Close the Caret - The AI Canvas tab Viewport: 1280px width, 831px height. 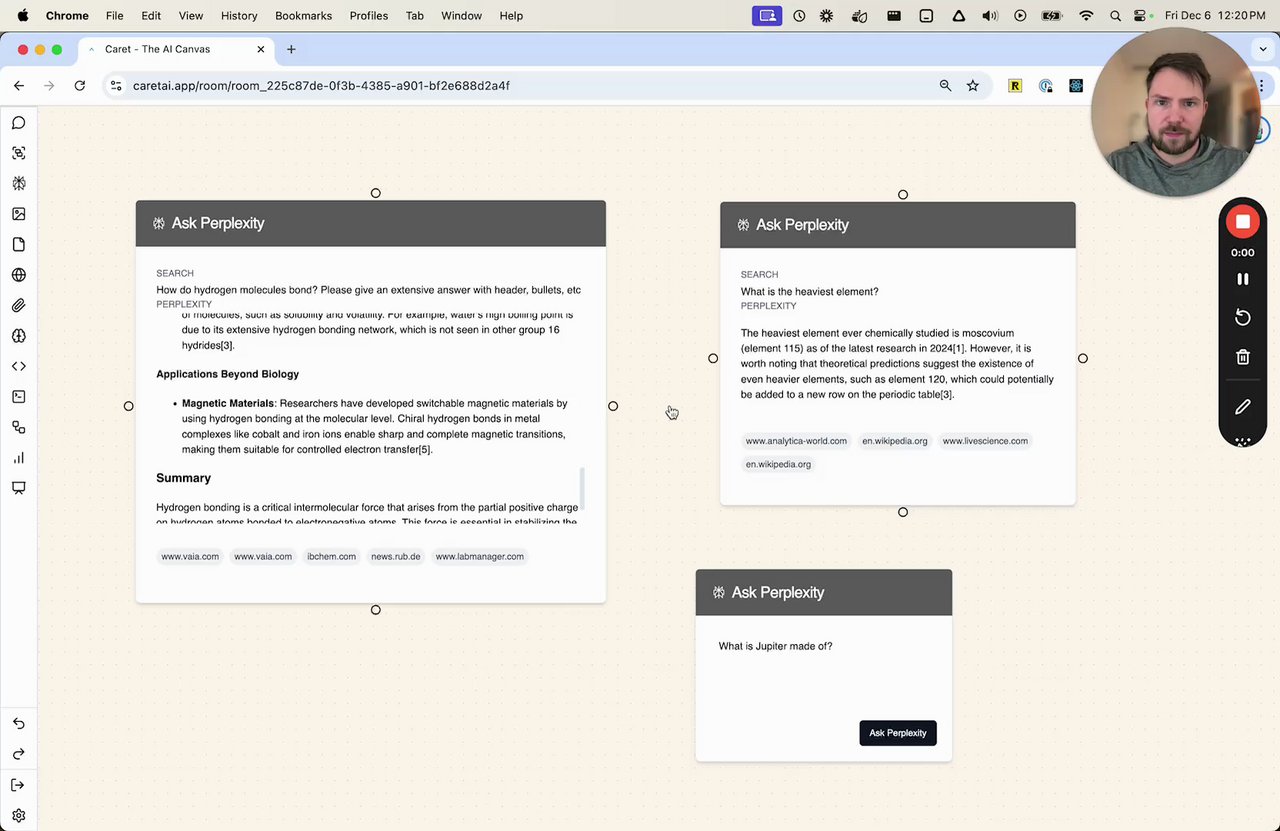coord(261,49)
